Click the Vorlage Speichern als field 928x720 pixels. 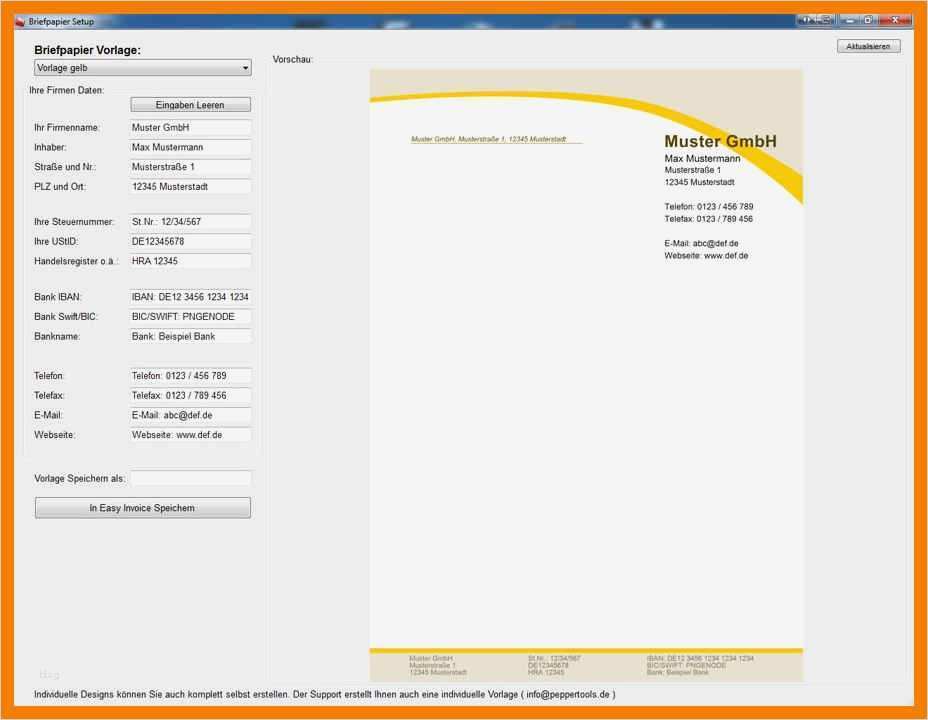pyautogui.click(x=191, y=478)
